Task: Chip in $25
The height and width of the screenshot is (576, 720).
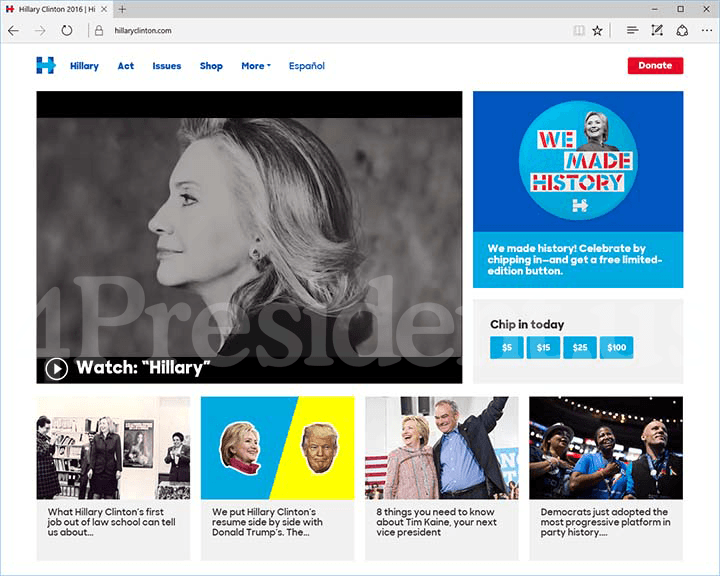Action: click(x=580, y=347)
